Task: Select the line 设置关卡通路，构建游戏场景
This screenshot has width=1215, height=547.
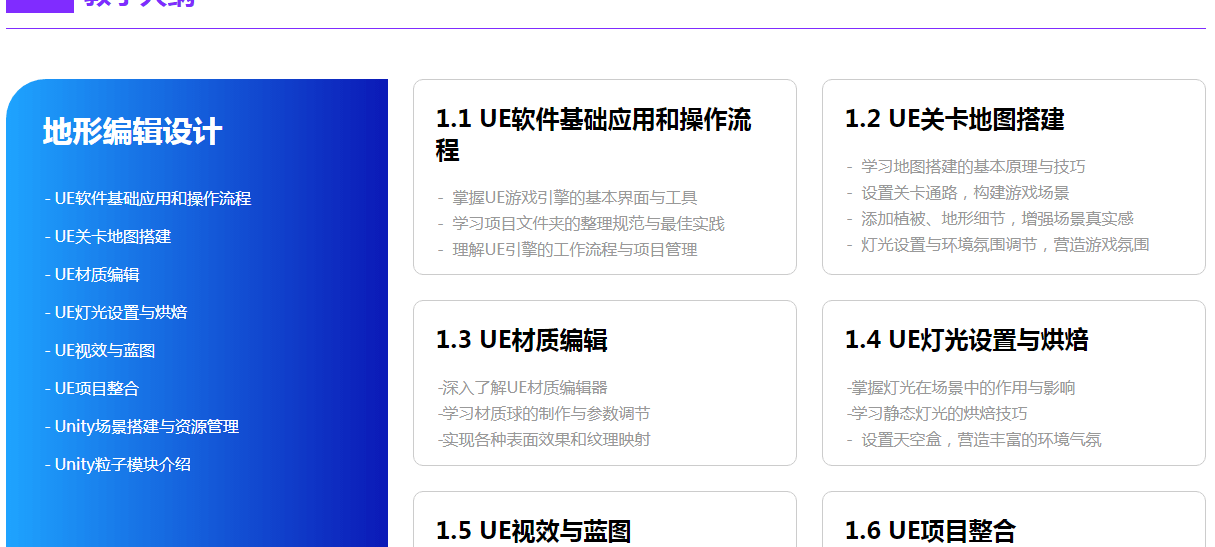Action: (958, 193)
